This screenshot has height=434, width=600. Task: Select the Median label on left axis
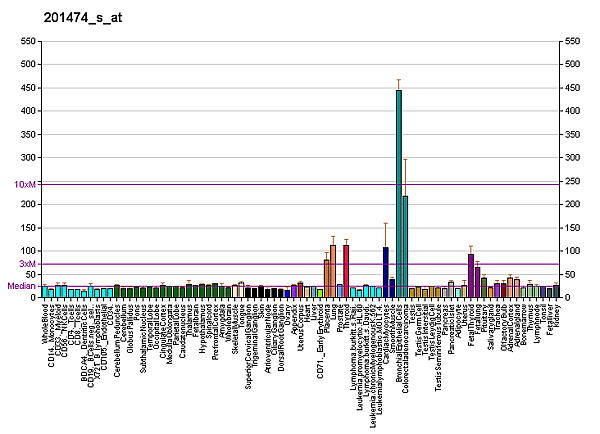pos(22,286)
